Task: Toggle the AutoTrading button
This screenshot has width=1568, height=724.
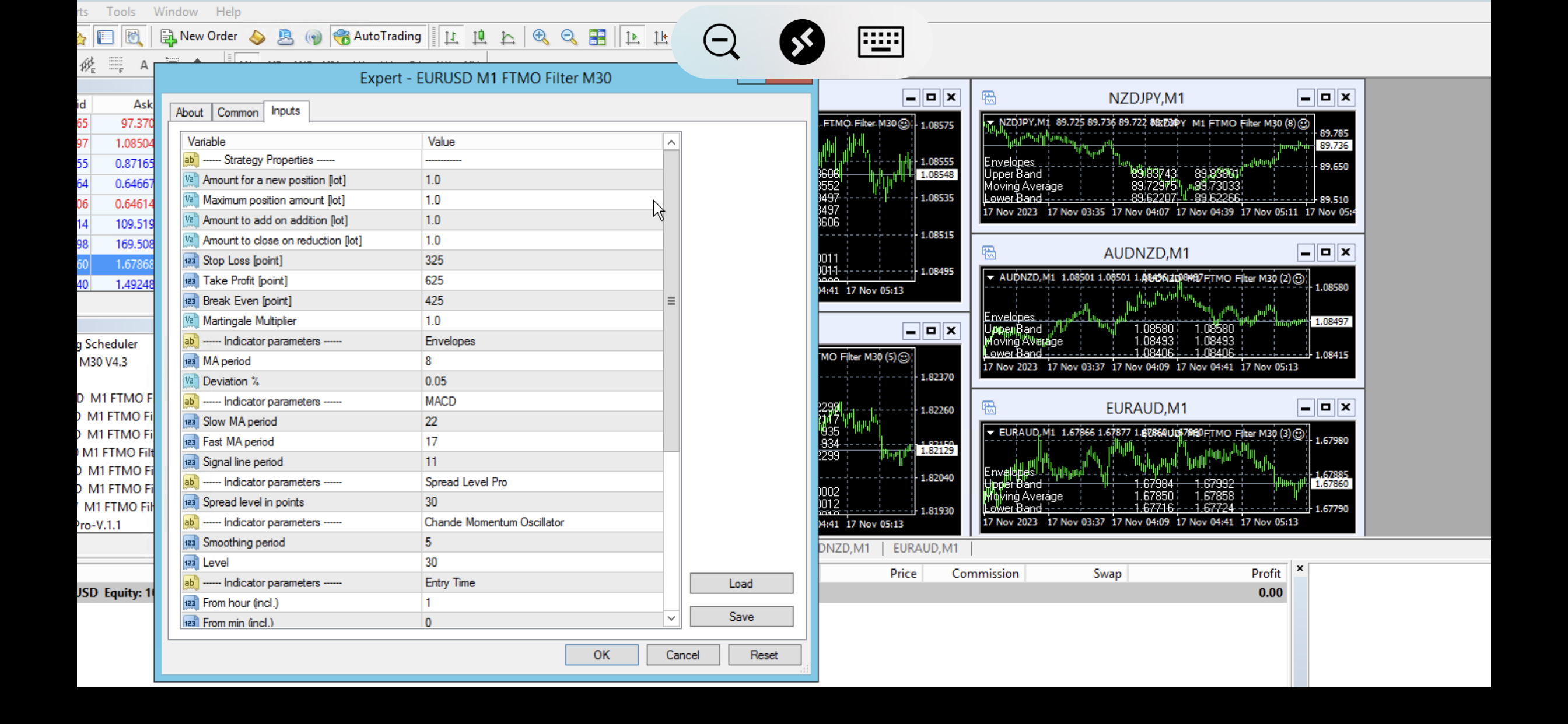Action: tap(378, 37)
